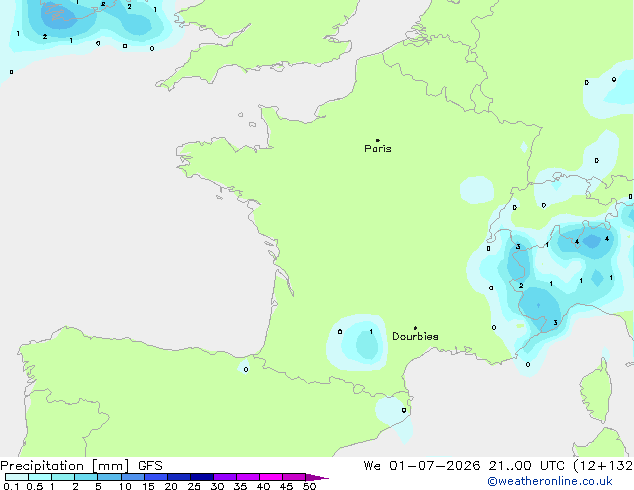Pick the 5–10 mm legend swatch
This screenshot has height=490, width=634.
pyautogui.click(x=109, y=477)
